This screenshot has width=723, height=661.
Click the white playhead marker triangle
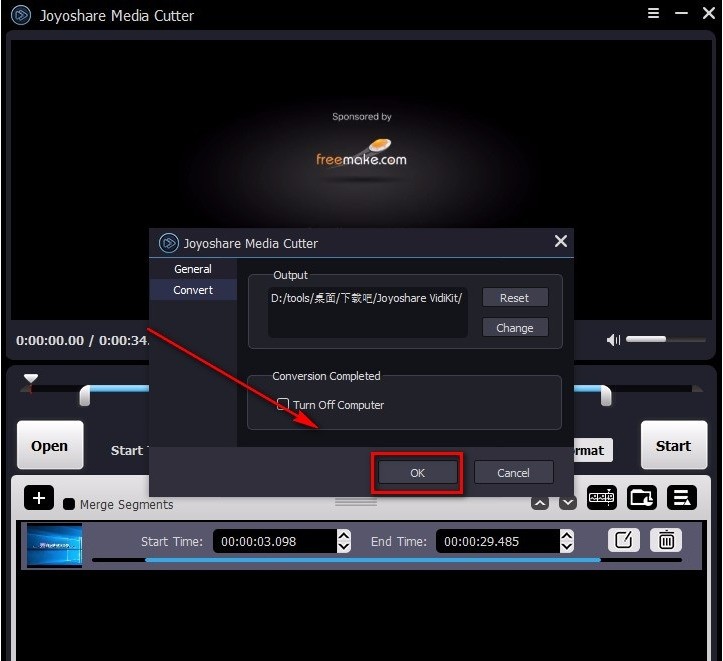31,378
